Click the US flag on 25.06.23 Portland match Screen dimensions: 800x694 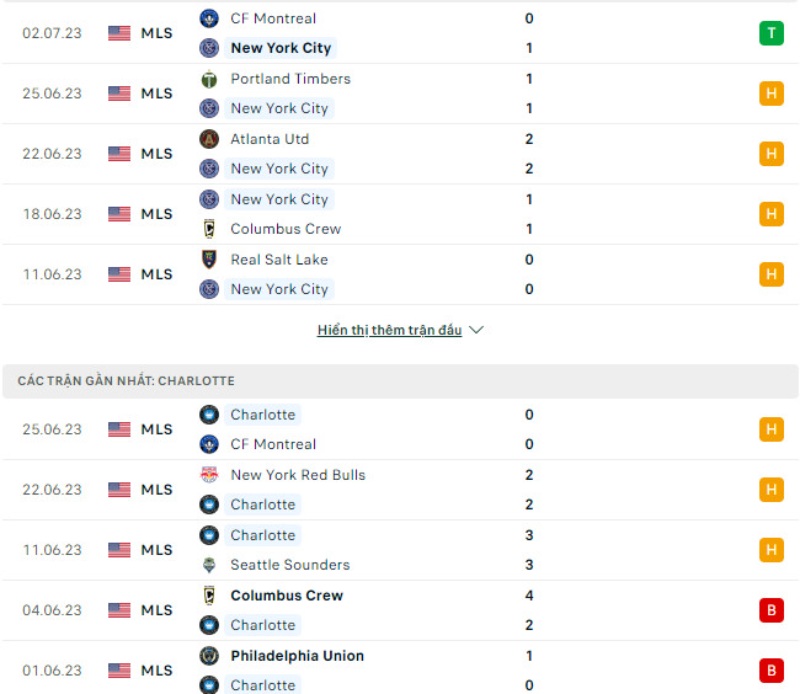pyautogui.click(x=120, y=94)
